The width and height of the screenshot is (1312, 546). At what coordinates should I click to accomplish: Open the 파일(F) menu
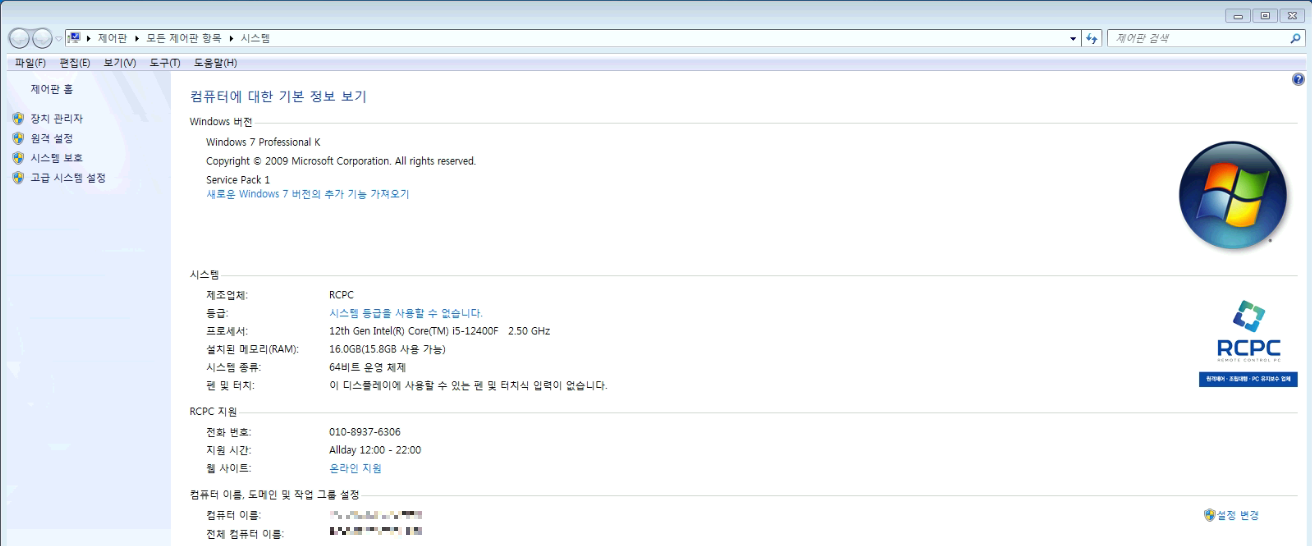pyautogui.click(x=30, y=63)
